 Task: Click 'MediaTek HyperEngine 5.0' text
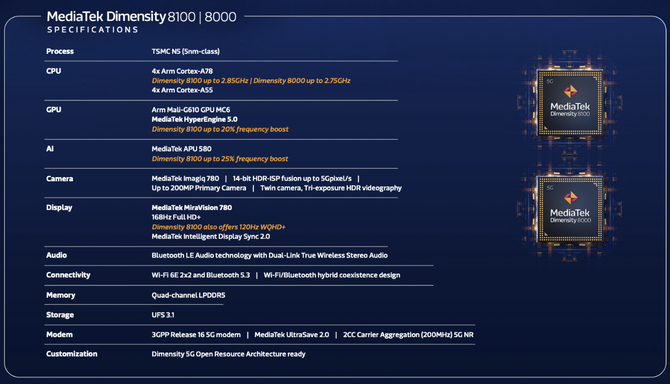click(194, 120)
